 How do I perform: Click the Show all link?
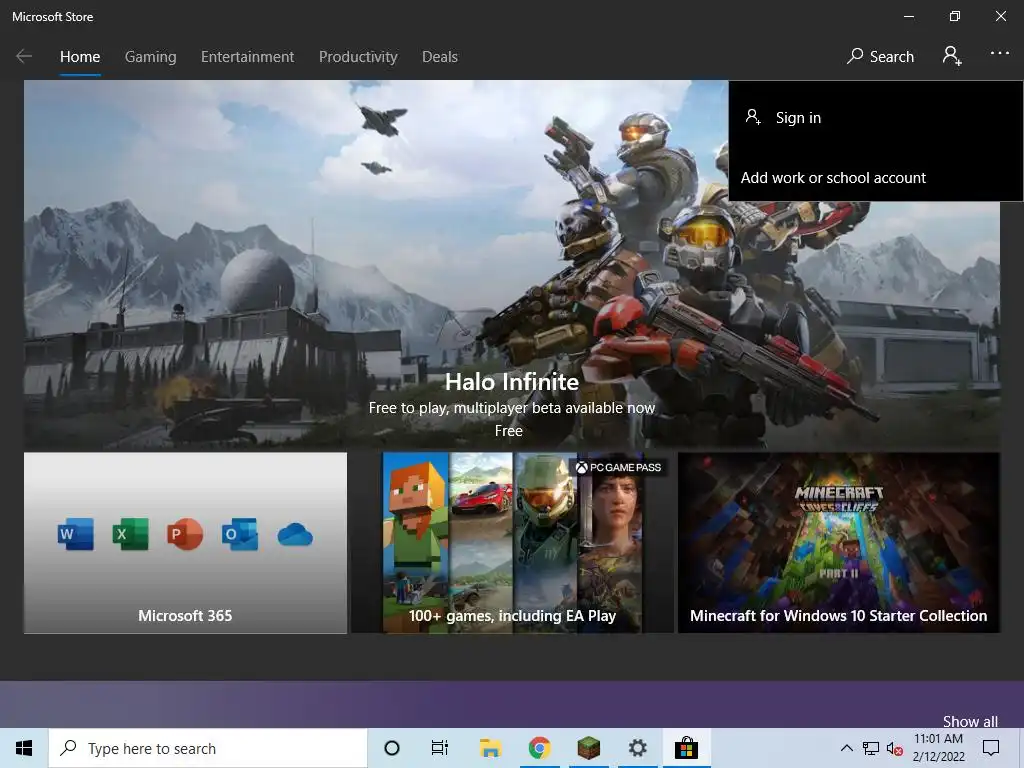pos(970,721)
